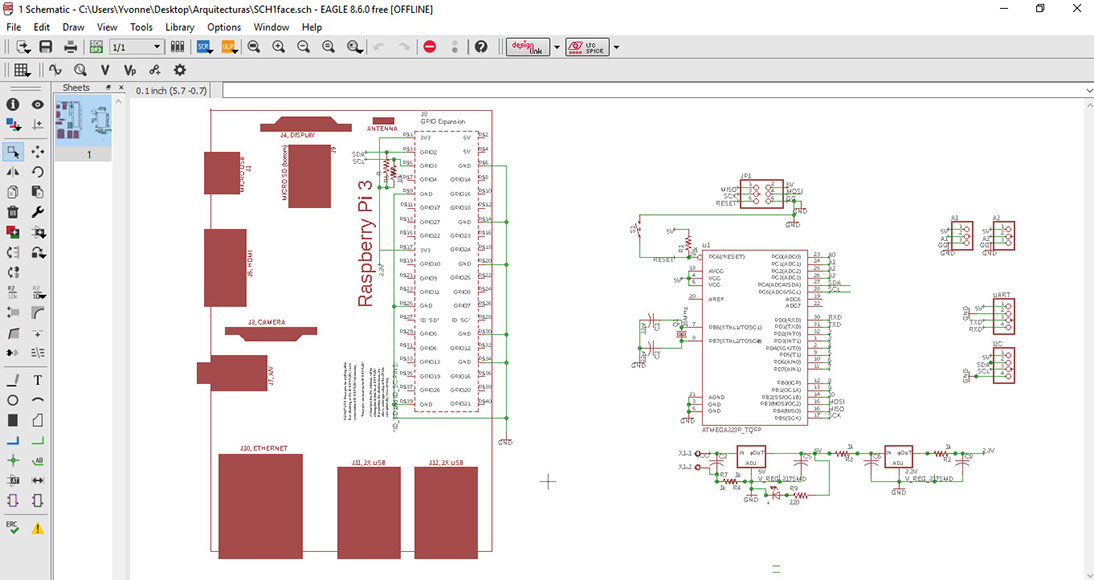Open the simulation settings gear icon
The width and height of the screenshot is (1094, 580).
pyautogui.click(x=180, y=70)
